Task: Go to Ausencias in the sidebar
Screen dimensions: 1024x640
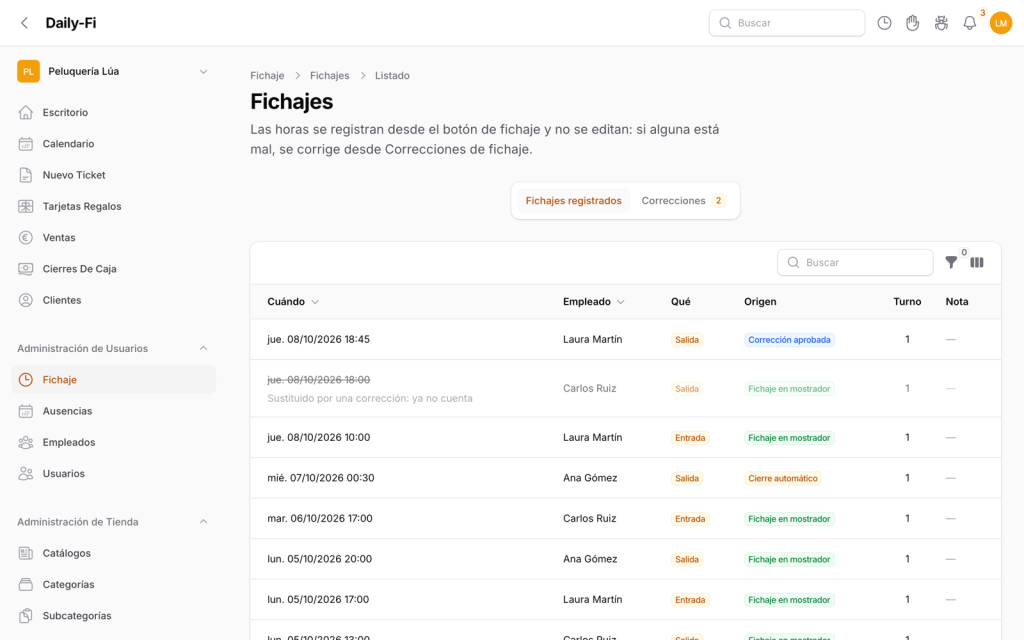Action: coord(114,411)
